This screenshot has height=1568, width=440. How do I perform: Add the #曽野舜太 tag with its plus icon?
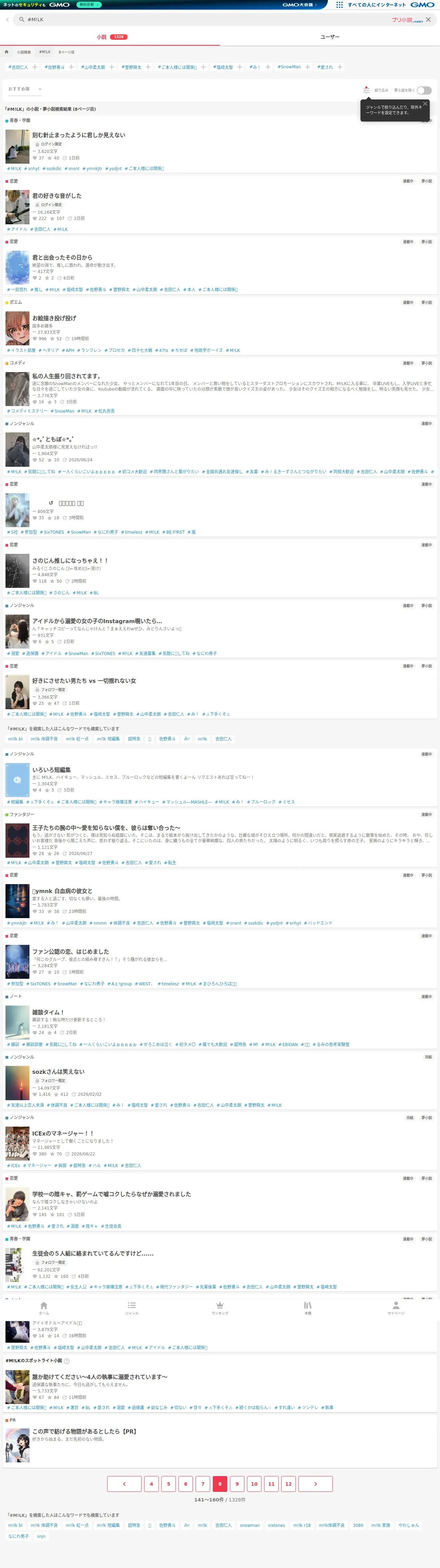click(x=148, y=67)
